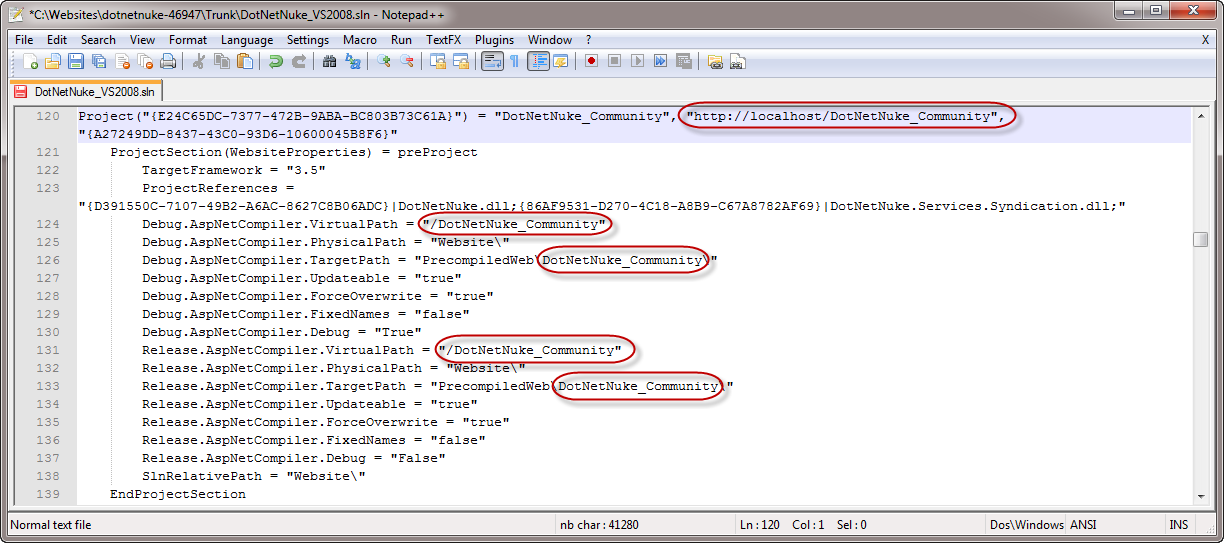Click the vertical scrollbar thumb
The image size is (1224, 543).
click(1200, 239)
